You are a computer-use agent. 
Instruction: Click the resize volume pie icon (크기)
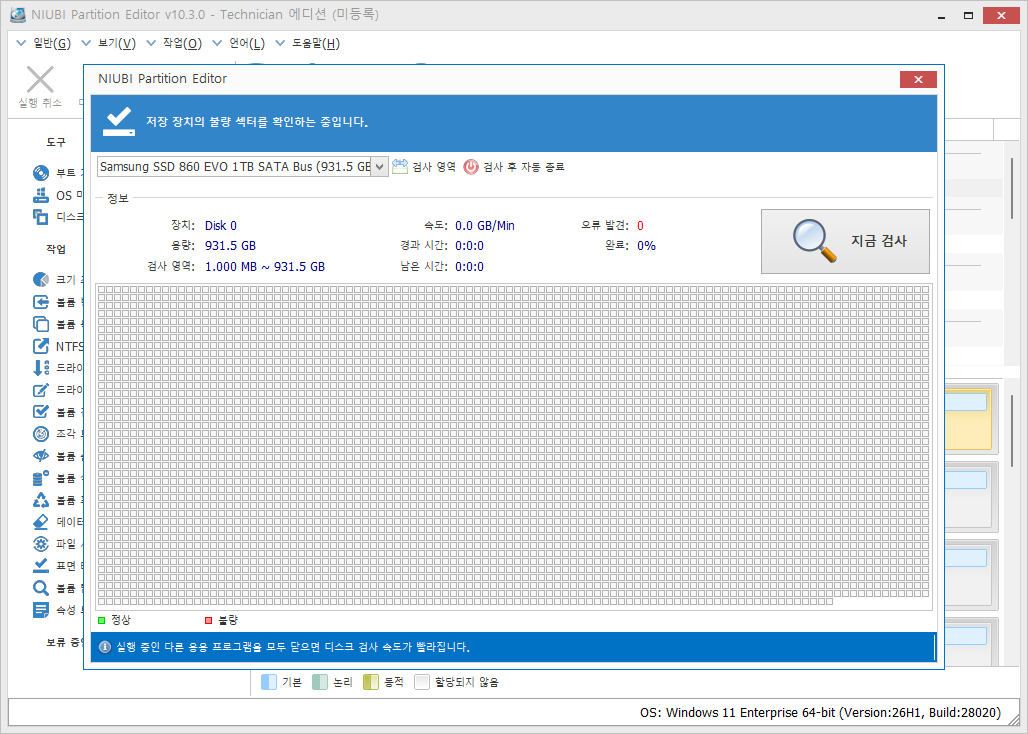tap(41, 280)
